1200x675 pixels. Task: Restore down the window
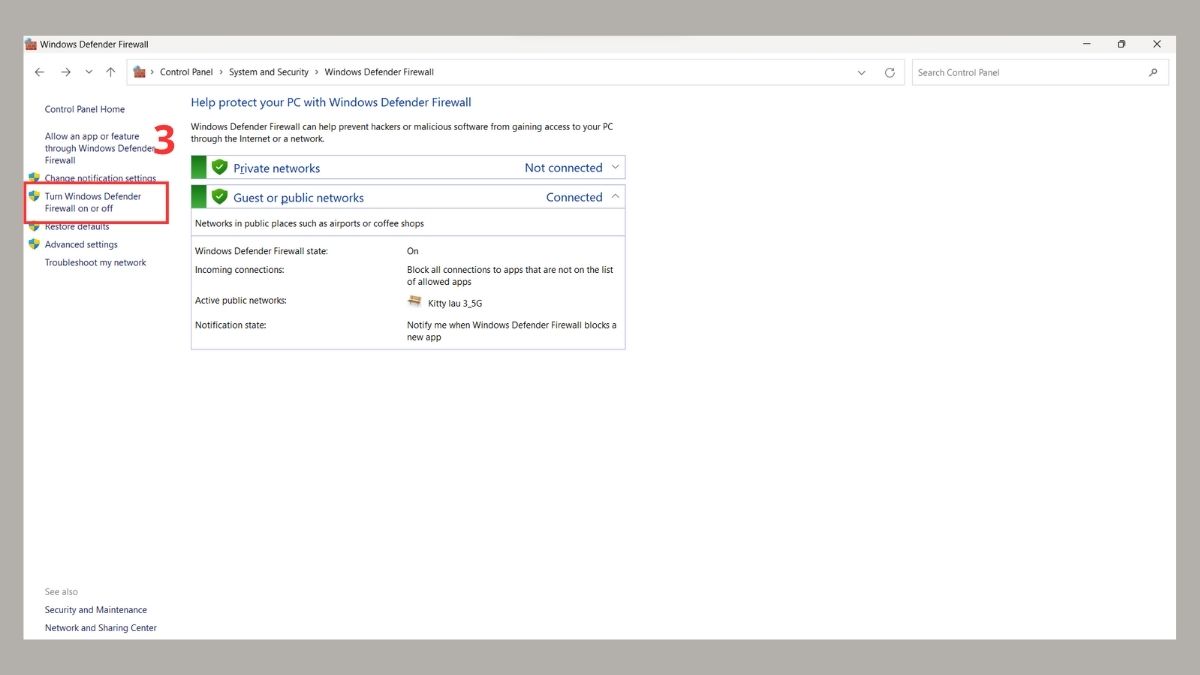1122,44
